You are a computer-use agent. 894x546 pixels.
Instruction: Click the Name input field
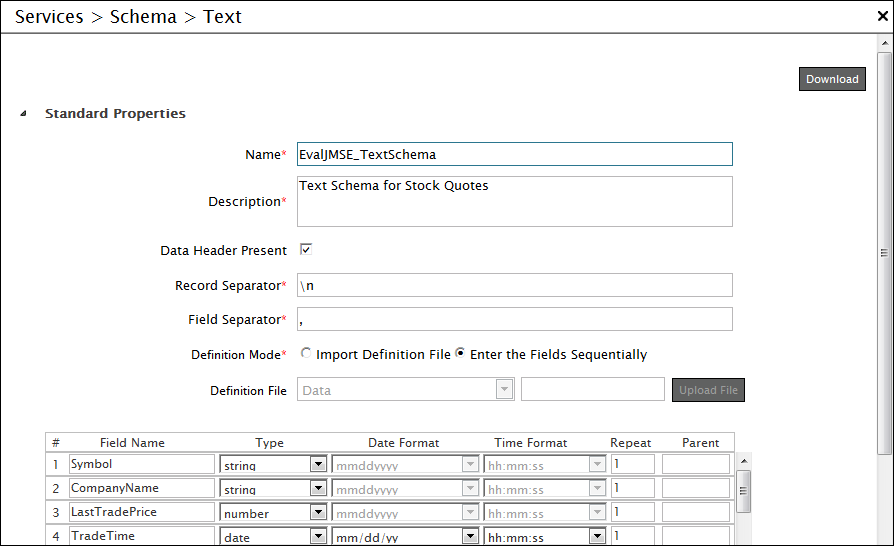point(515,154)
